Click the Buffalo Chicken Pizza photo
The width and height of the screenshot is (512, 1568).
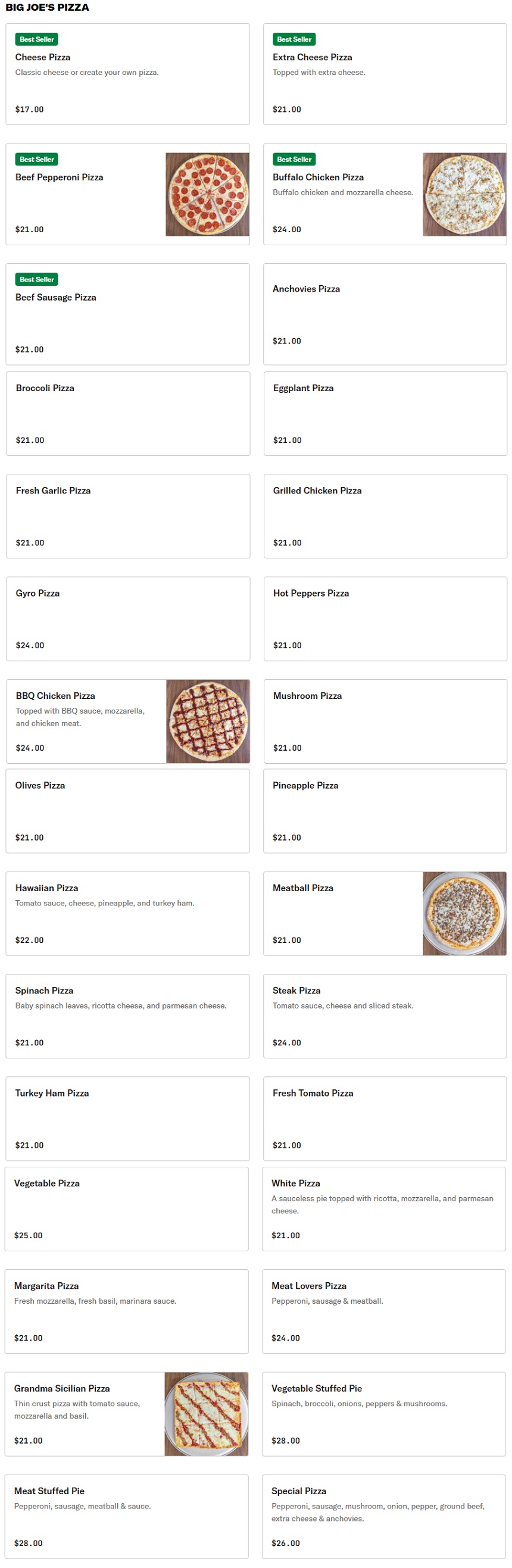coord(464,194)
